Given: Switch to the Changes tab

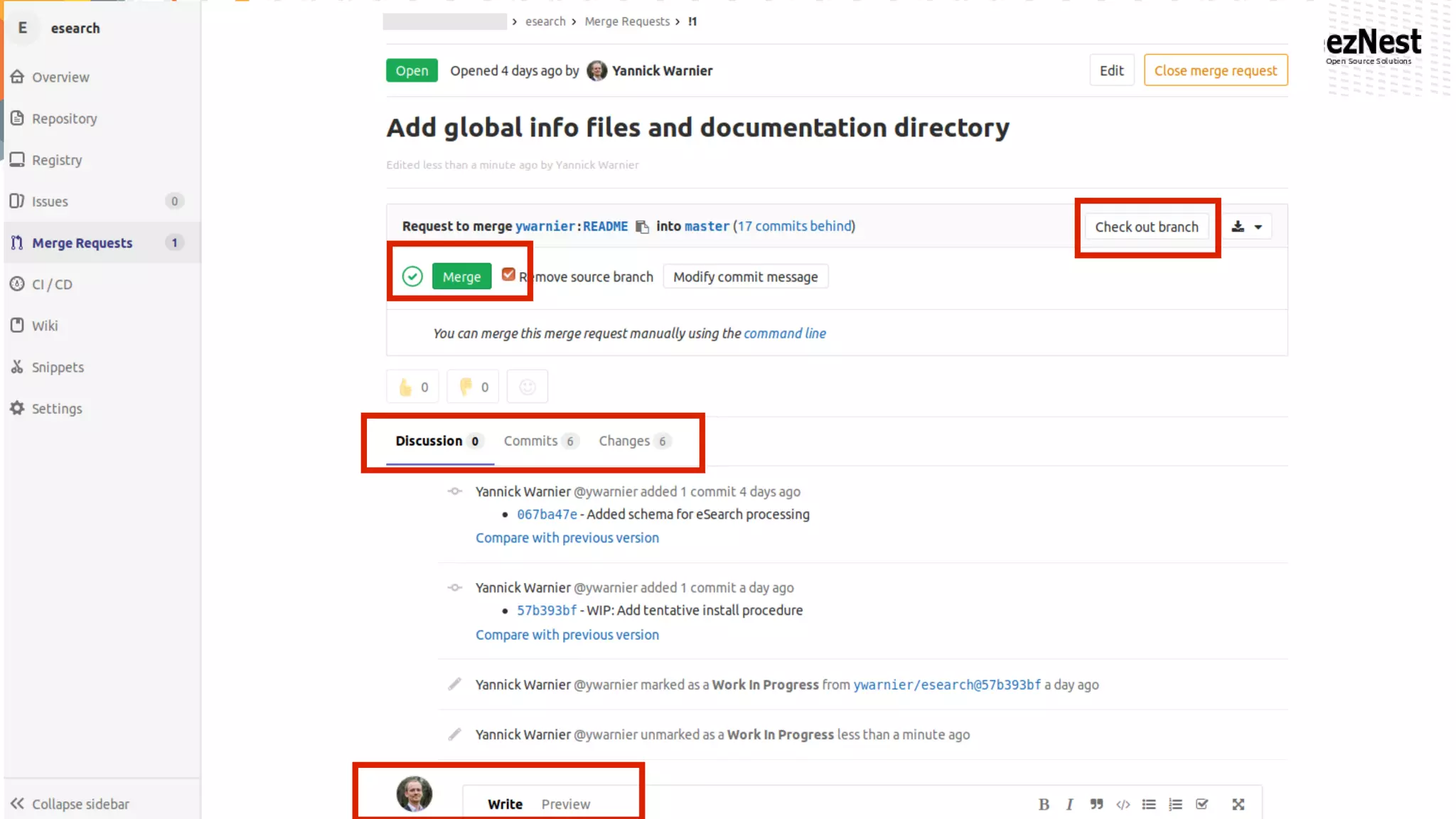Looking at the screenshot, I should (633, 441).
